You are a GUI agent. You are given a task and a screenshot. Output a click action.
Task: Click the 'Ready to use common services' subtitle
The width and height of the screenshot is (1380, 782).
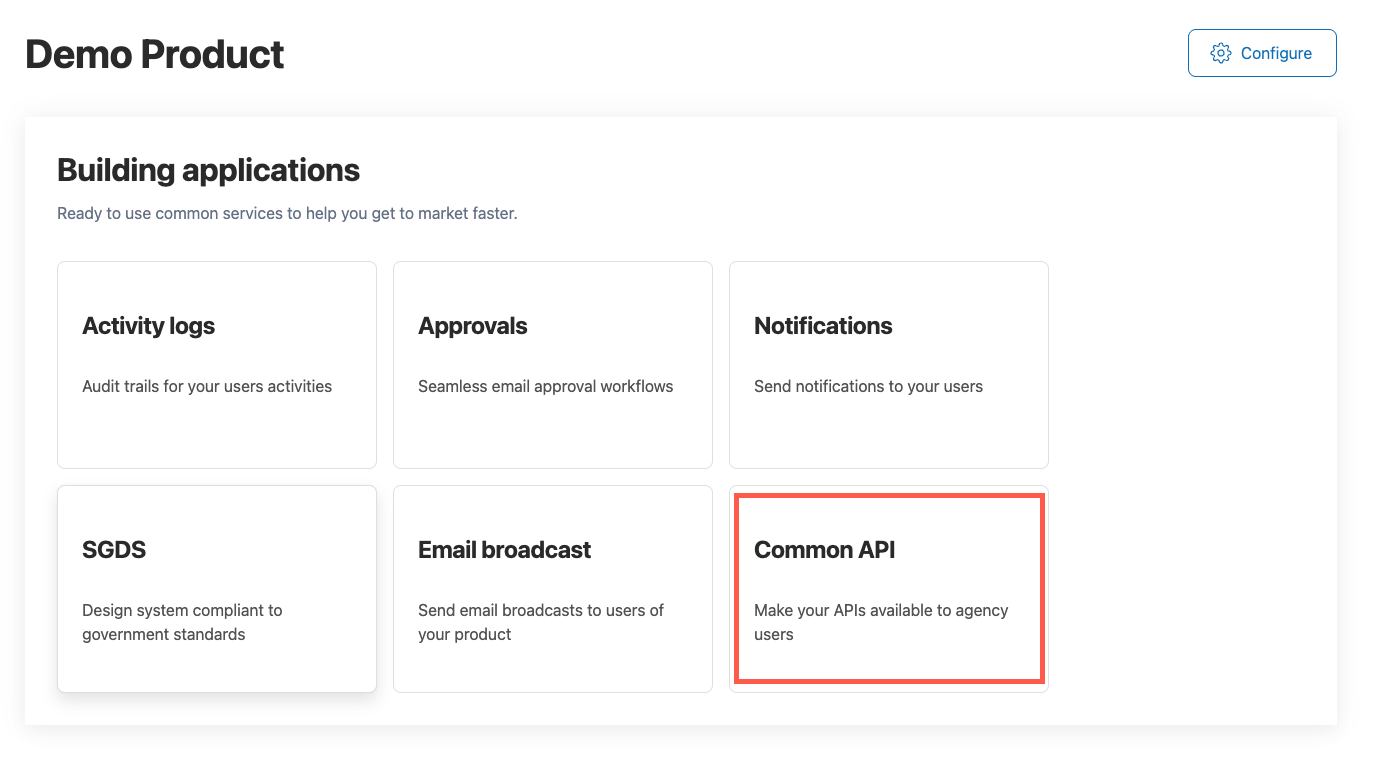[x=287, y=213]
